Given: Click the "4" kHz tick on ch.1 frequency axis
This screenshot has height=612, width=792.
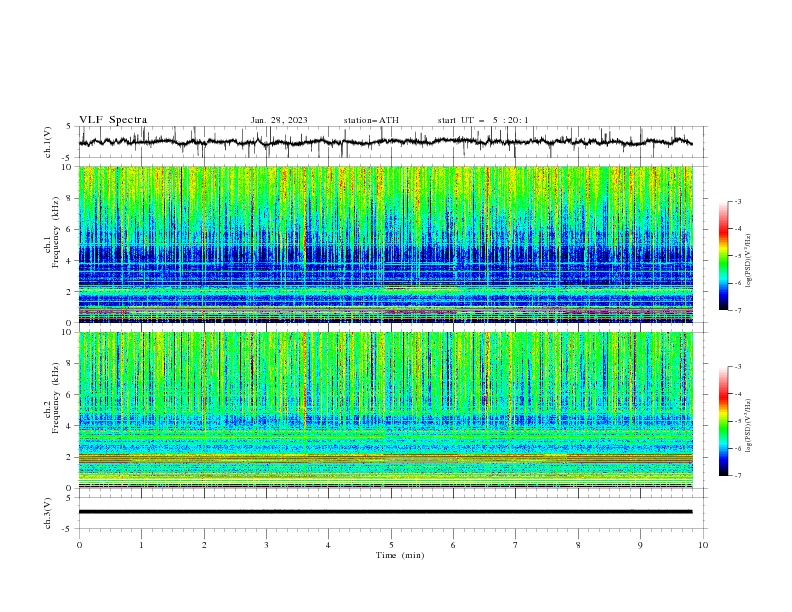Looking at the screenshot, I should coord(70,261).
